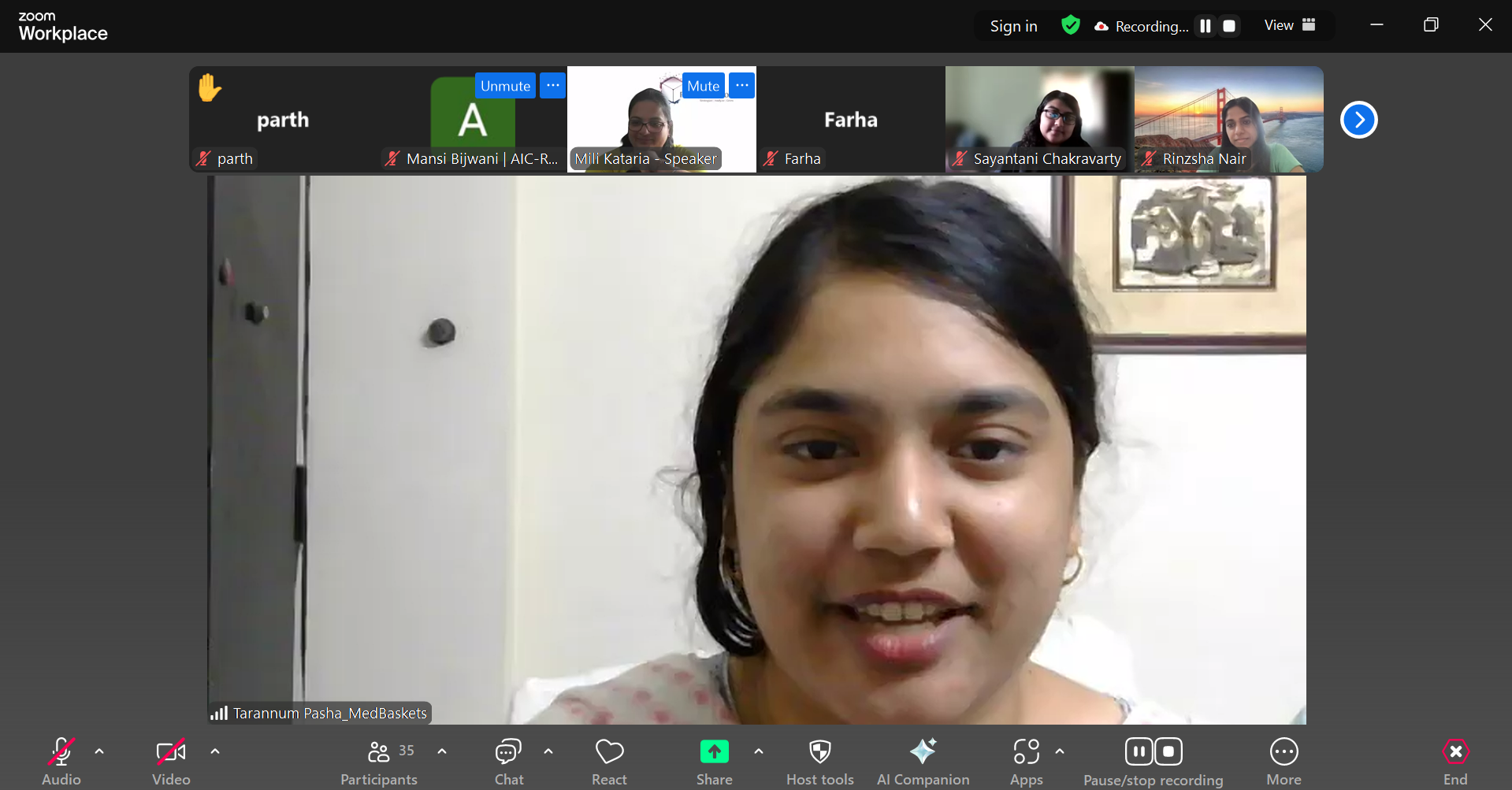Expand audio settings arrow
Viewport: 1512px width, 790px height.
[x=99, y=751]
